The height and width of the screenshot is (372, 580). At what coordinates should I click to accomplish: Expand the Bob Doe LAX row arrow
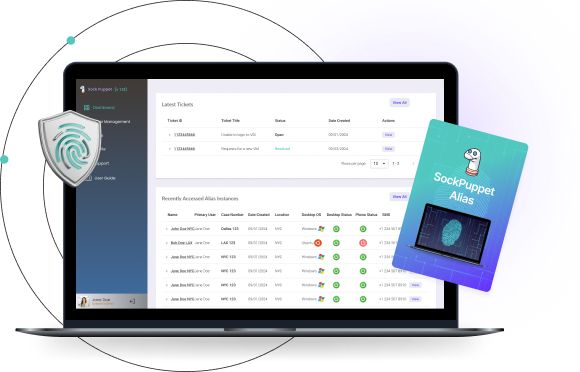coord(166,243)
